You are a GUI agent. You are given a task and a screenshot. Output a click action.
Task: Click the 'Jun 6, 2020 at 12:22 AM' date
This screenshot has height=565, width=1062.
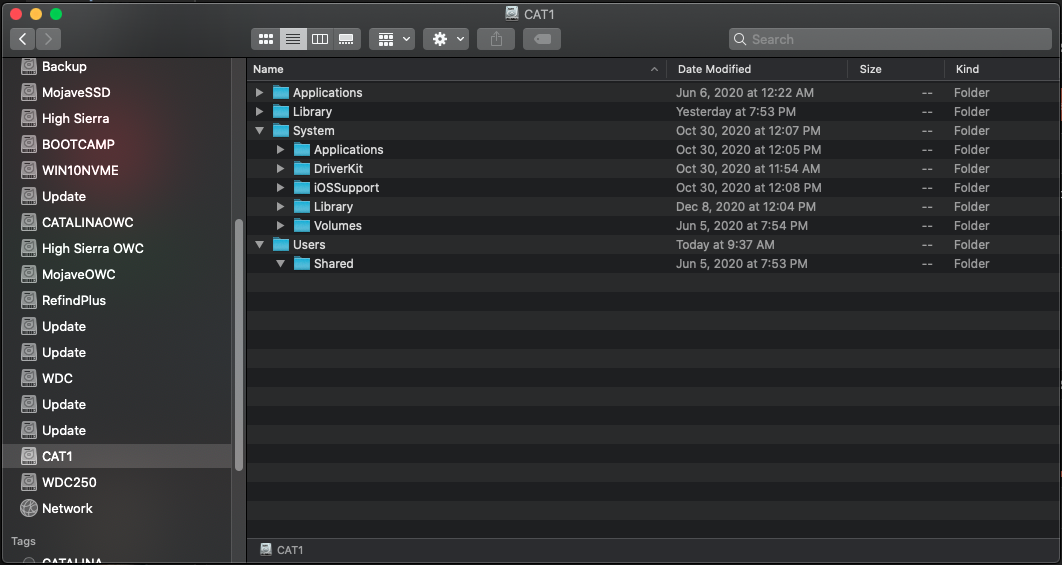pos(745,92)
